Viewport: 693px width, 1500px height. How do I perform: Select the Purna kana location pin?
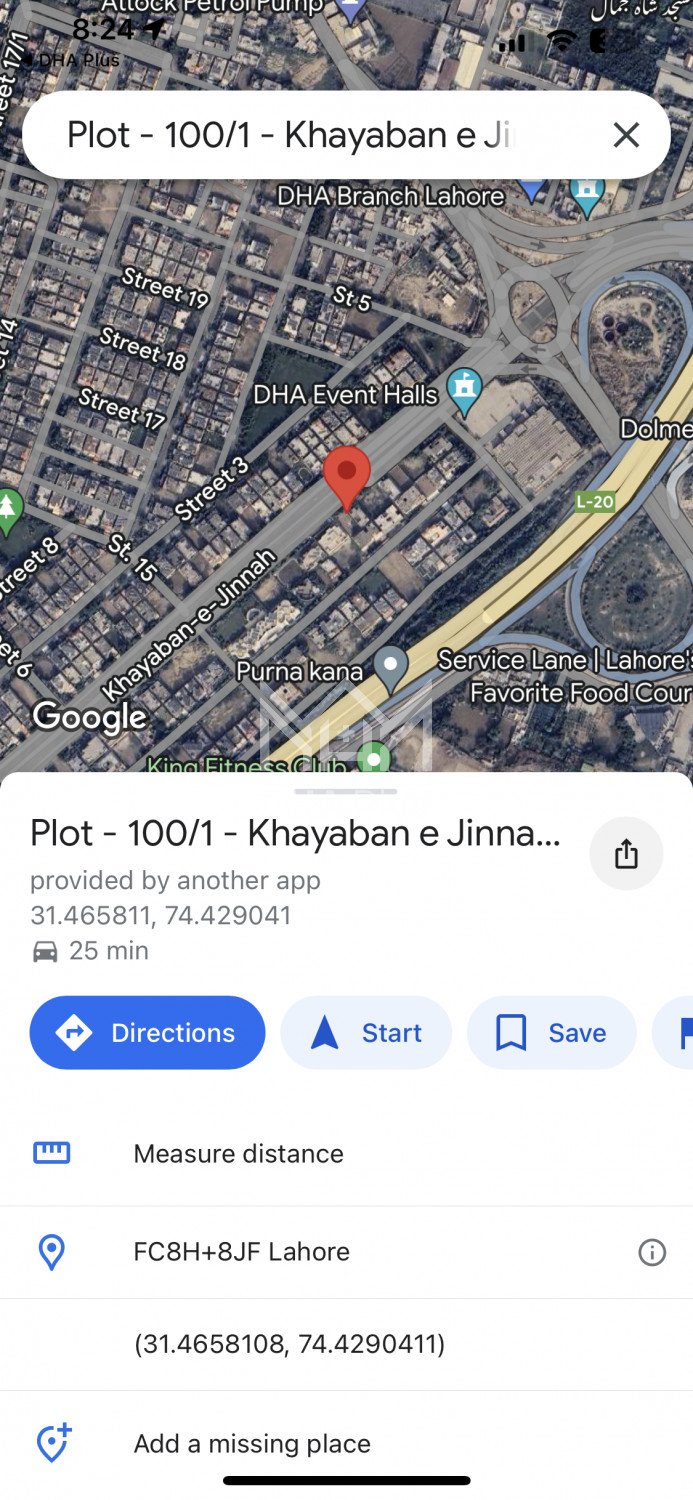pos(390,668)
